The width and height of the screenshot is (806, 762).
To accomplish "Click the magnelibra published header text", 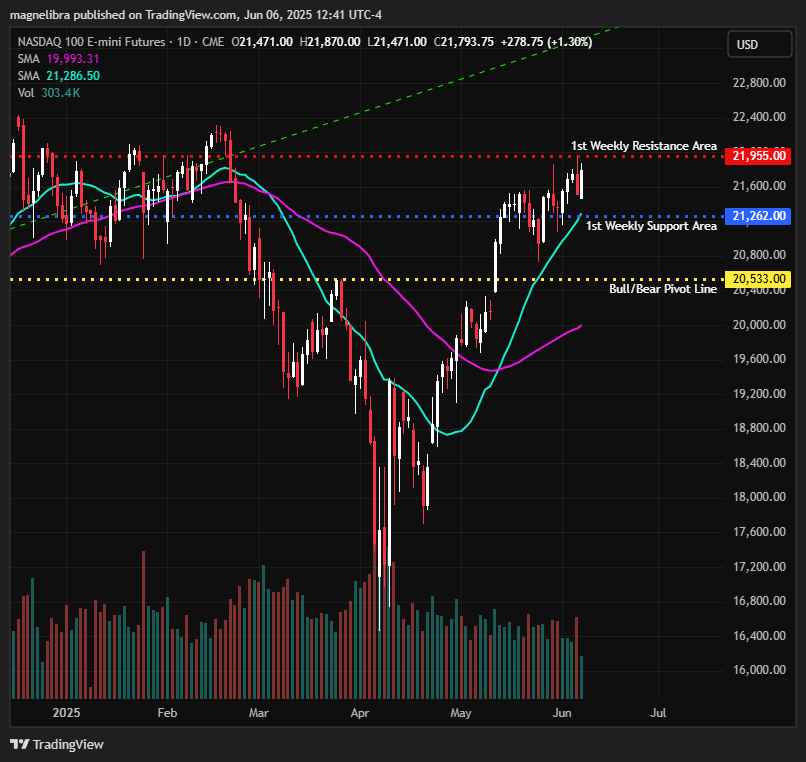I will tap(196, 15).
